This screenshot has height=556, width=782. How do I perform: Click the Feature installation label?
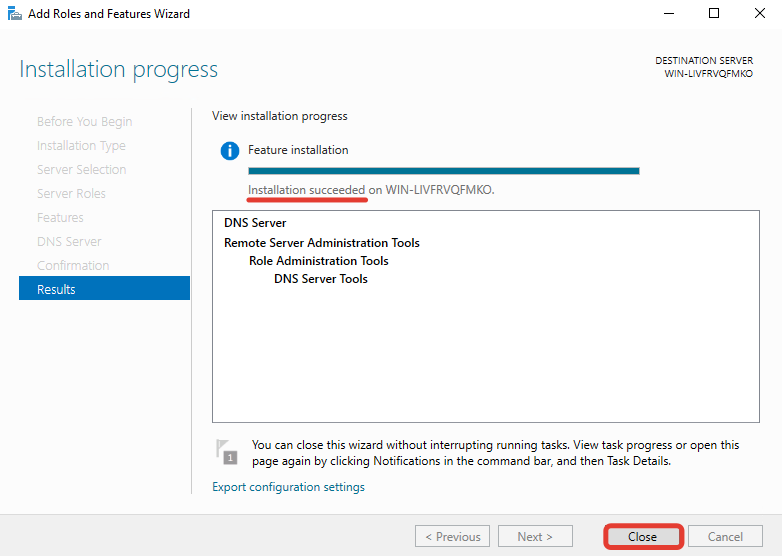point(298,150)
